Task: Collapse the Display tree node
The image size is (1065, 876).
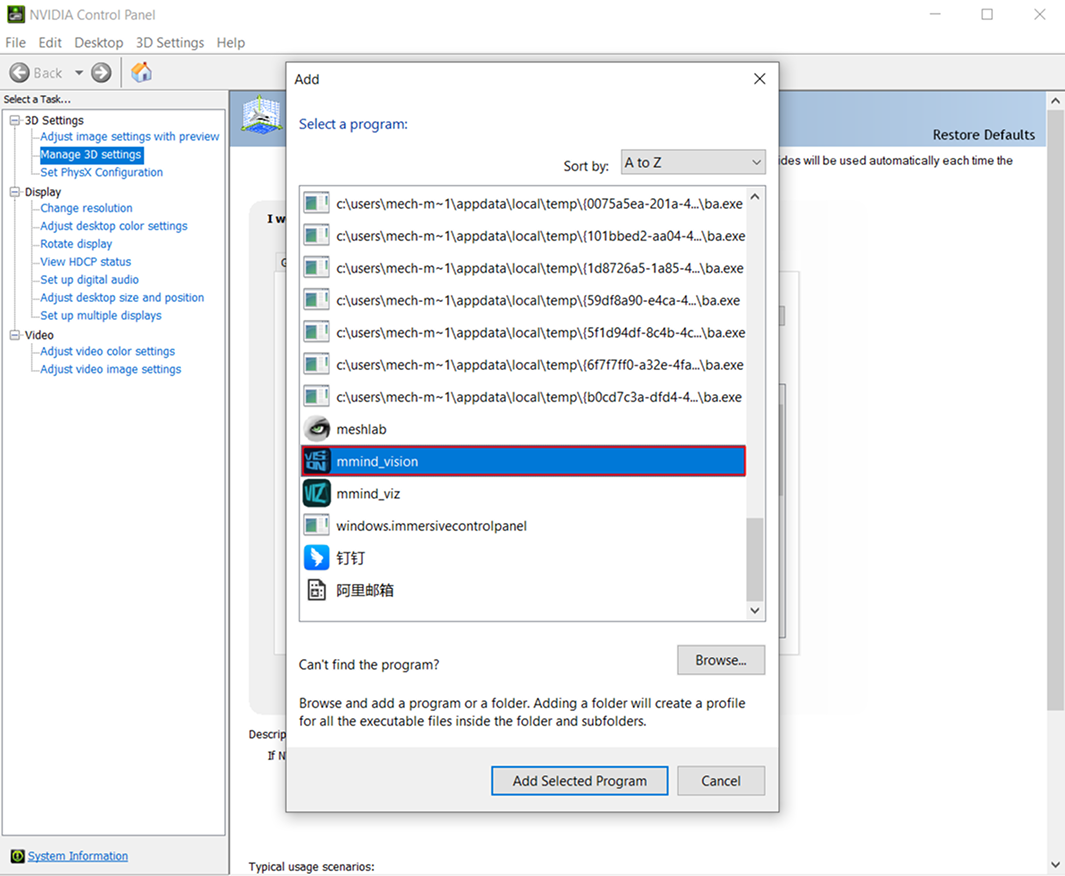Action: (x=15, y=192)
